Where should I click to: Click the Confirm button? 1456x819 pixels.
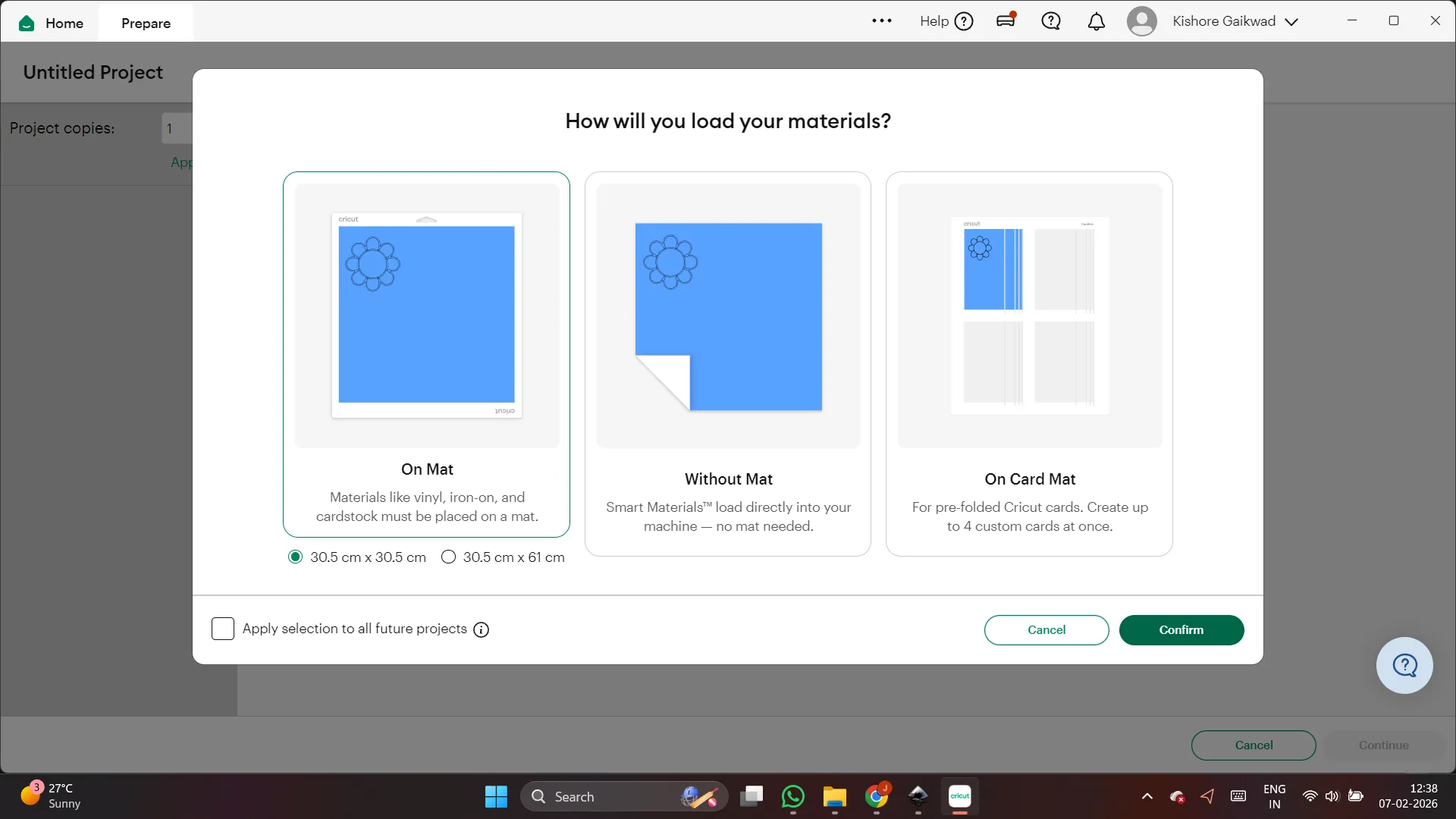[1181, 630]
